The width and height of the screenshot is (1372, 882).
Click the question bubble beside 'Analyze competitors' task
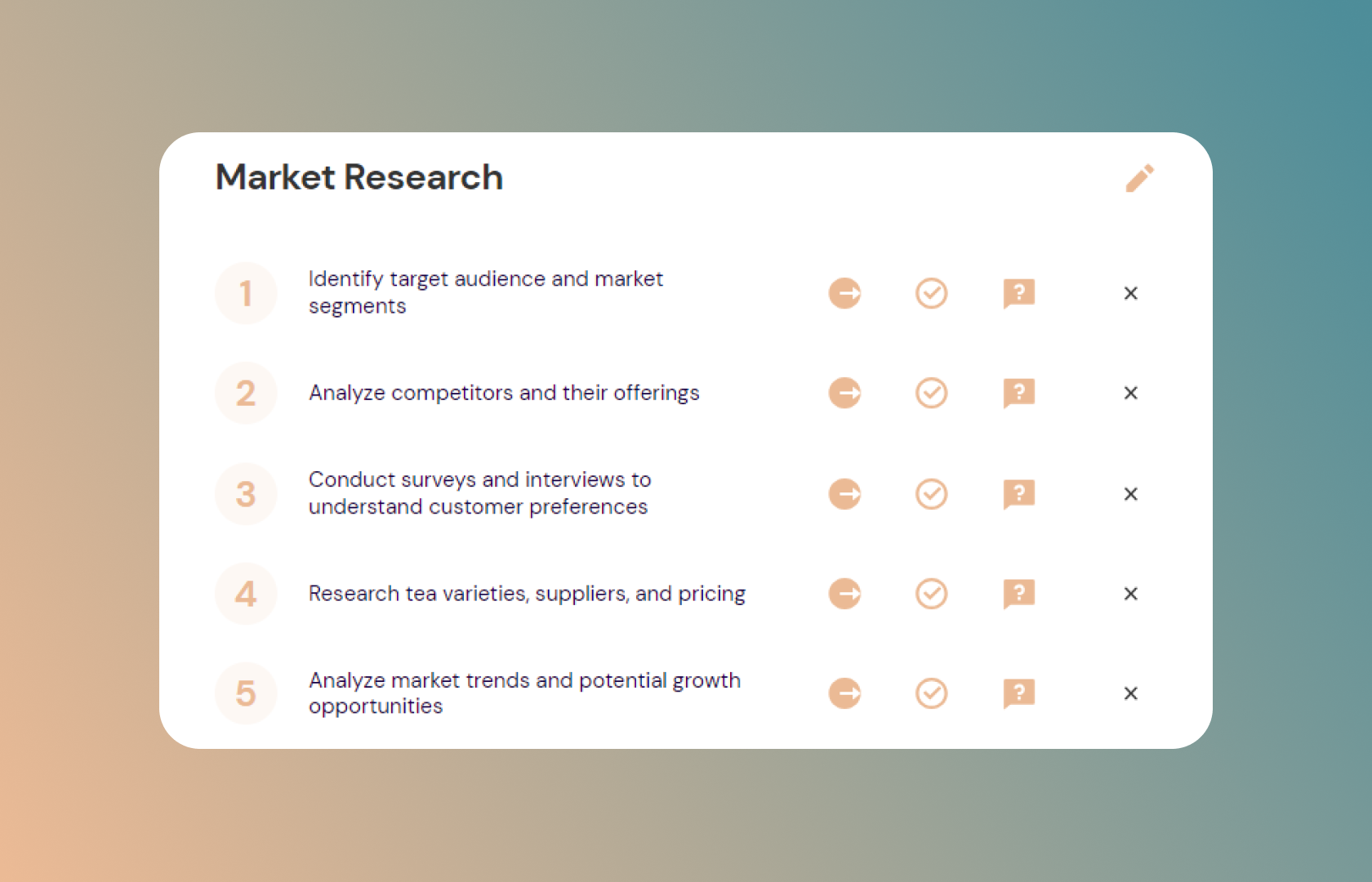(1018, 393)
